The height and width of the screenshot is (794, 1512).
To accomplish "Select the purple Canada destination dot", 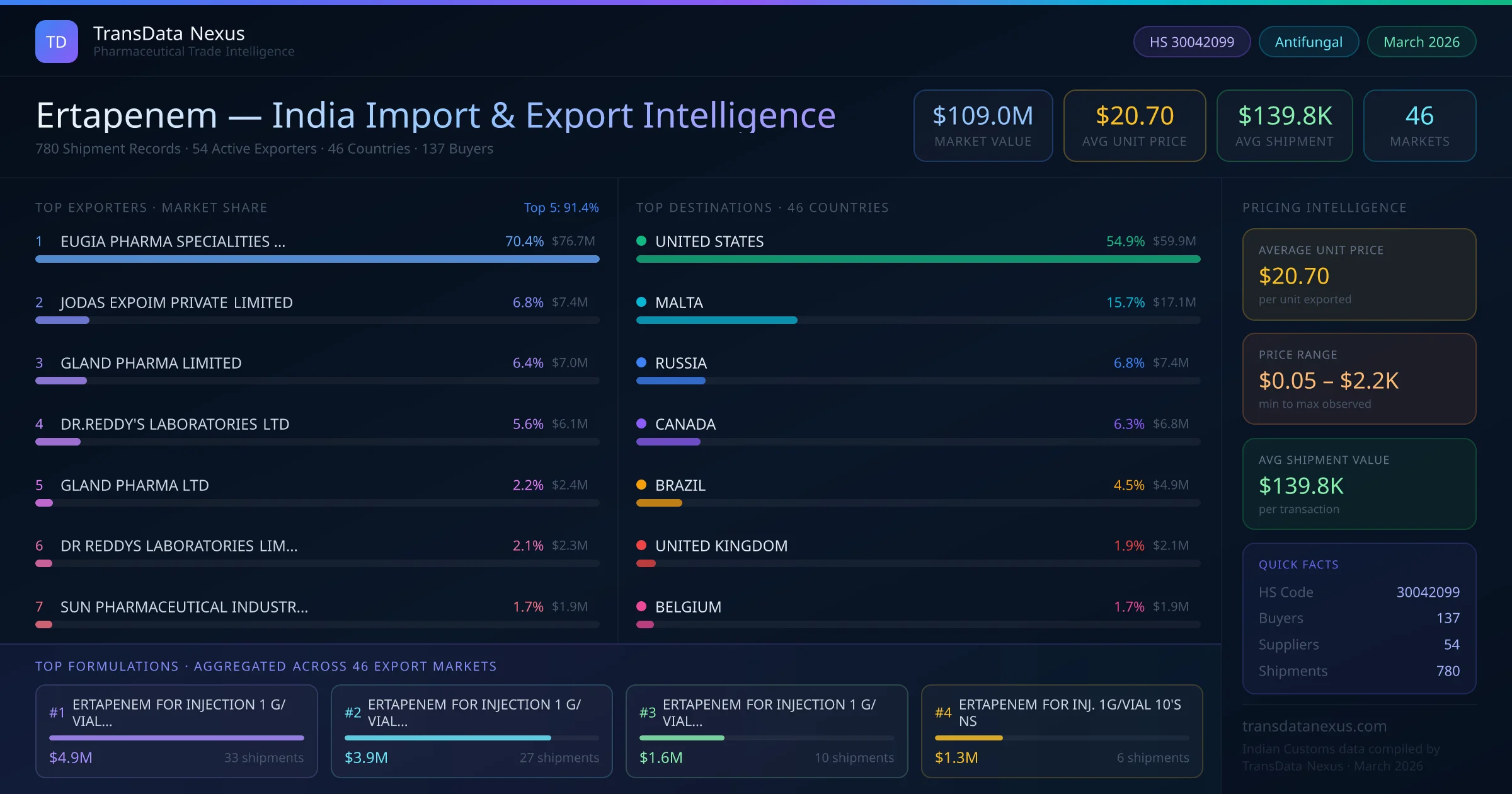I will [642, 424].
